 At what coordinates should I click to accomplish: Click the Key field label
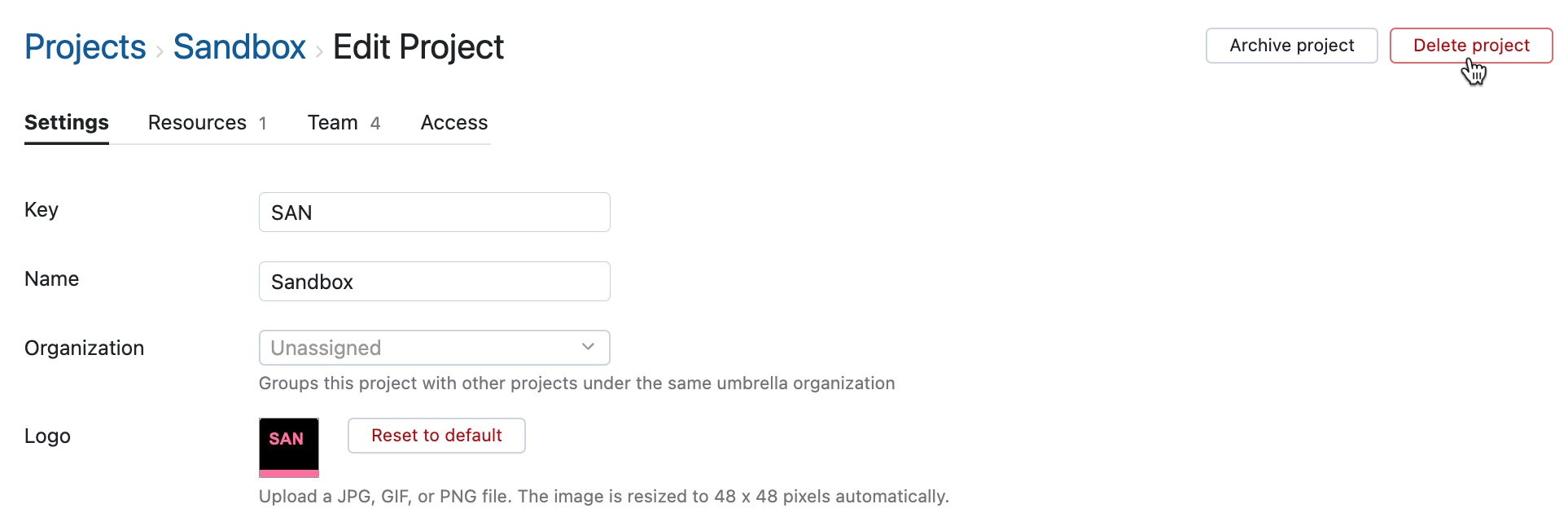(x=42, y=210)
